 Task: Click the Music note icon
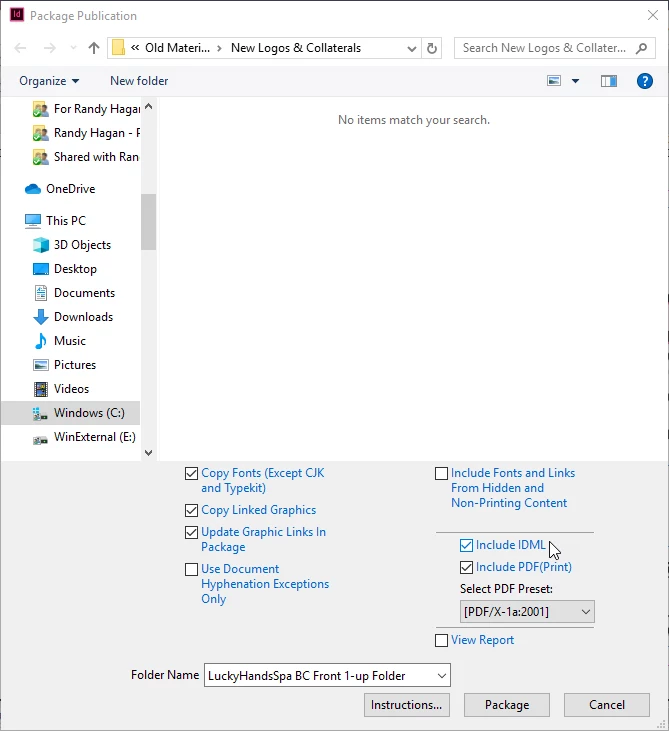[x=41, y=341]
